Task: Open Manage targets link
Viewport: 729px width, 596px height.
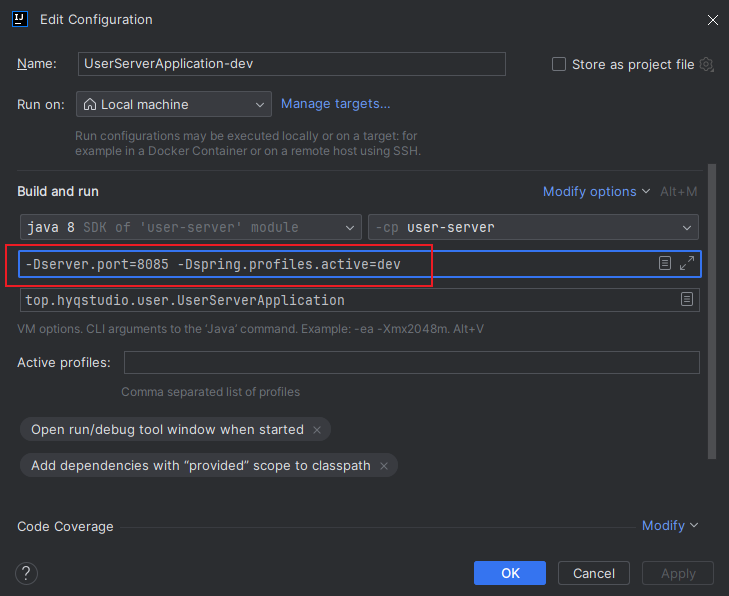Action: [335, 104]
